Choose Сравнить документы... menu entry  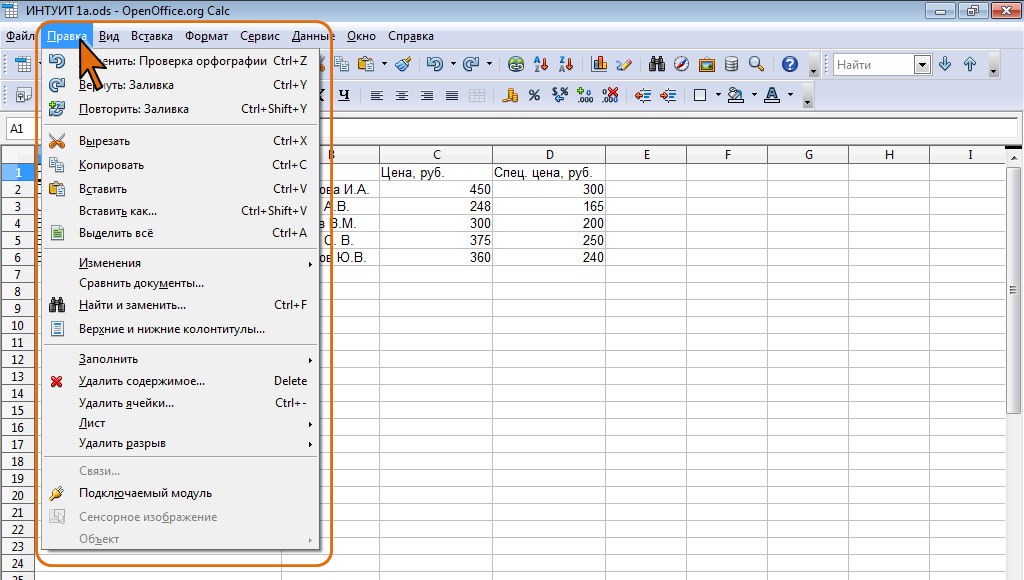180,283
